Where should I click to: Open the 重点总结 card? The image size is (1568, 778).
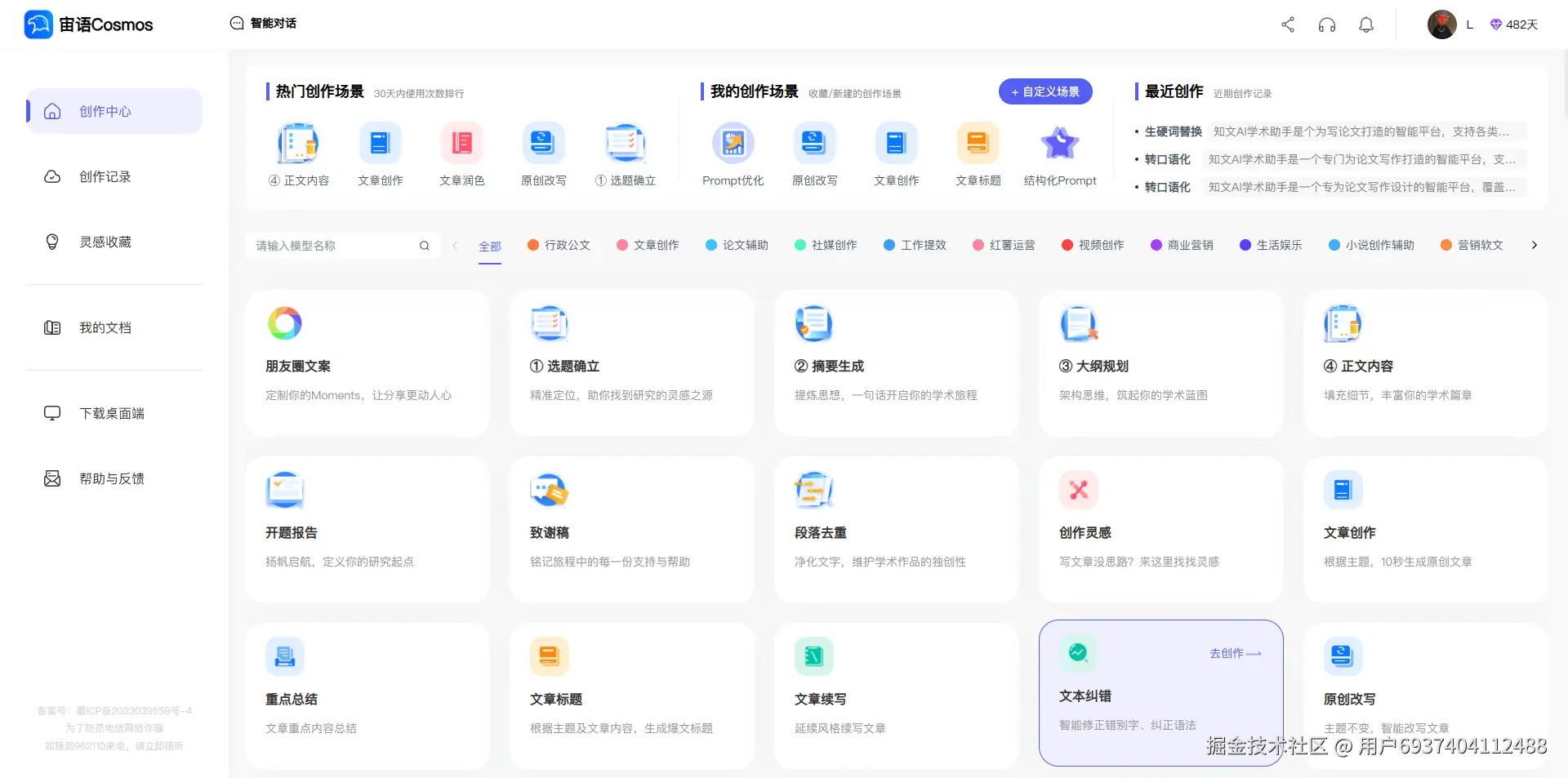tap(367, 696)
